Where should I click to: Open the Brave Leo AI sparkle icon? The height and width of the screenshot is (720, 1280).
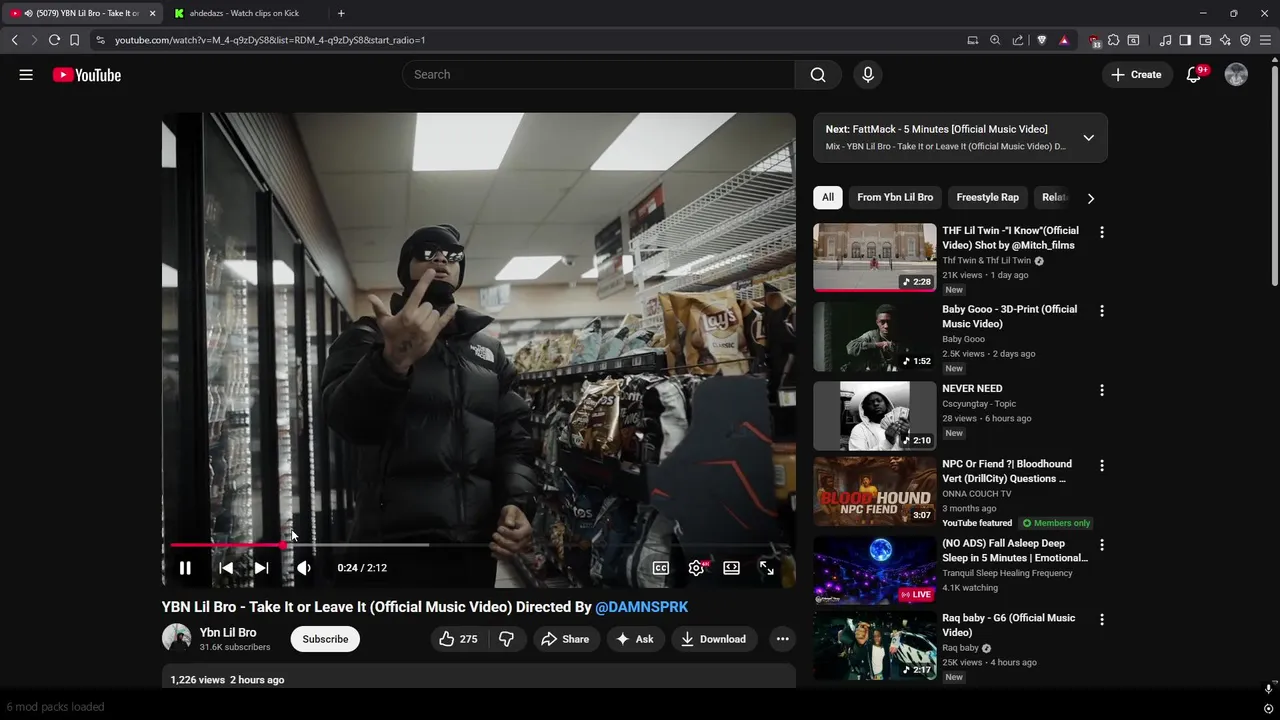tap(1225, 40)
